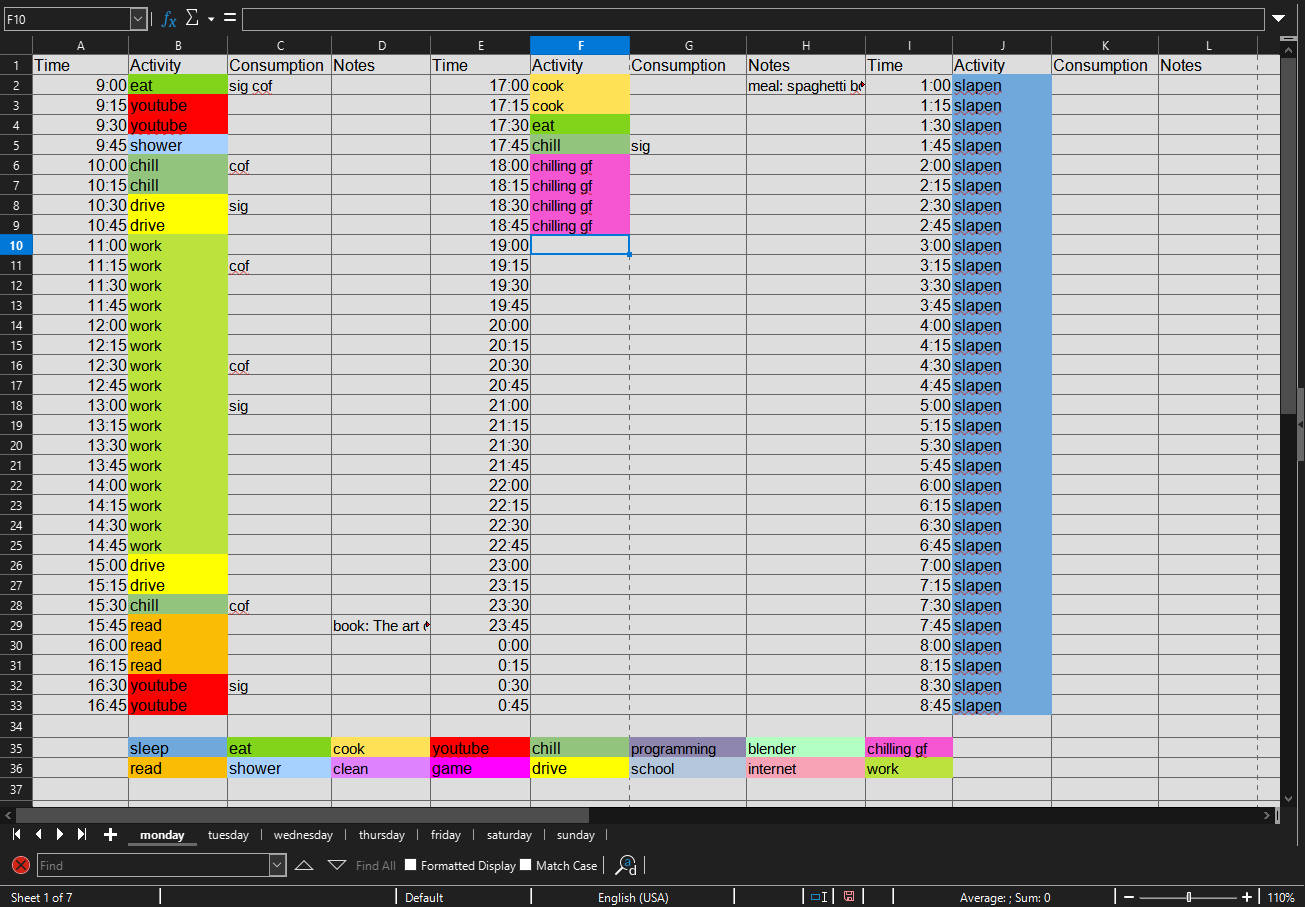Click the Formula equals sign icon
Image resolution: width=1305 pixels, height=907 pixels.
[230, 18]
